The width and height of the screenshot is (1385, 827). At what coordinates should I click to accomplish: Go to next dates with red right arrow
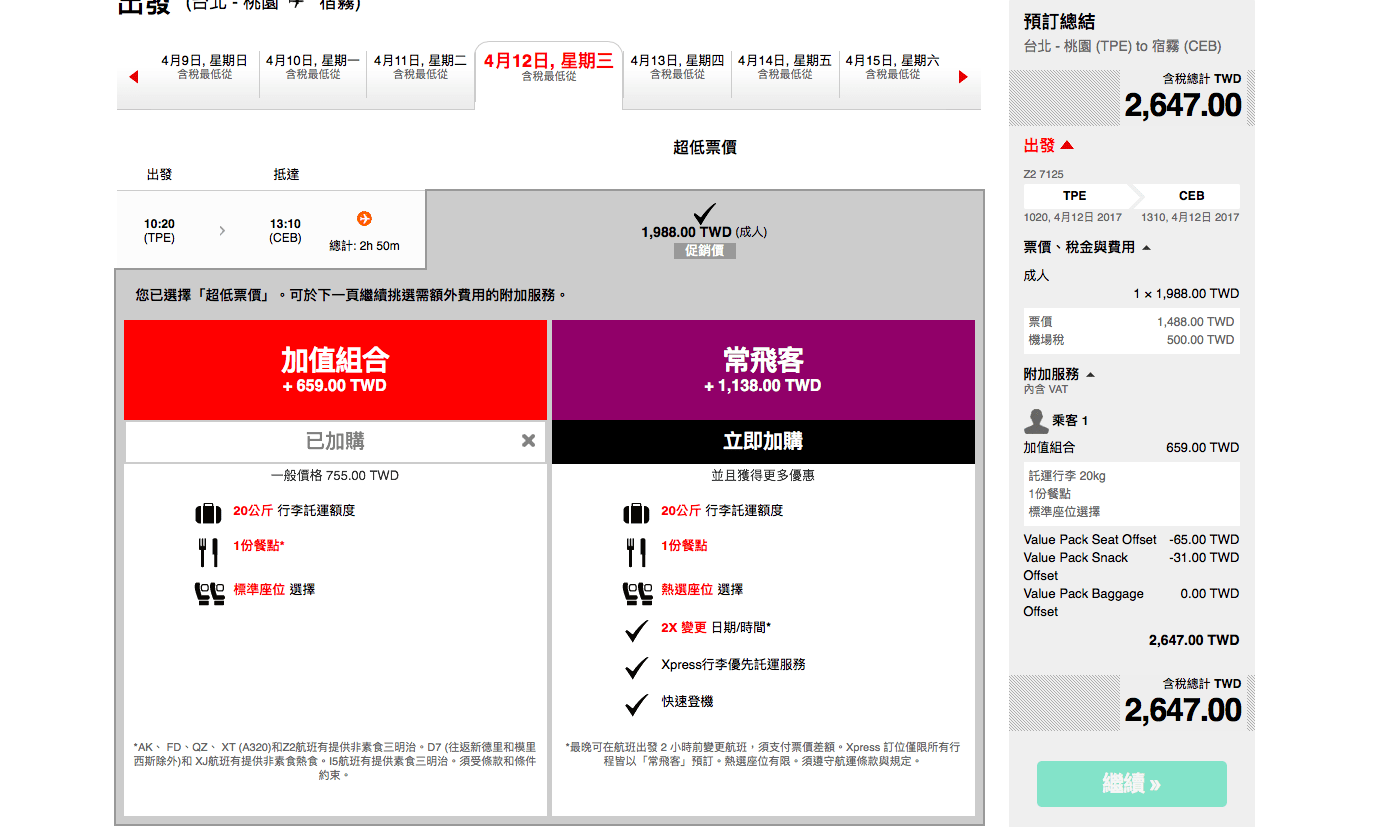click(x=963, y=77)
